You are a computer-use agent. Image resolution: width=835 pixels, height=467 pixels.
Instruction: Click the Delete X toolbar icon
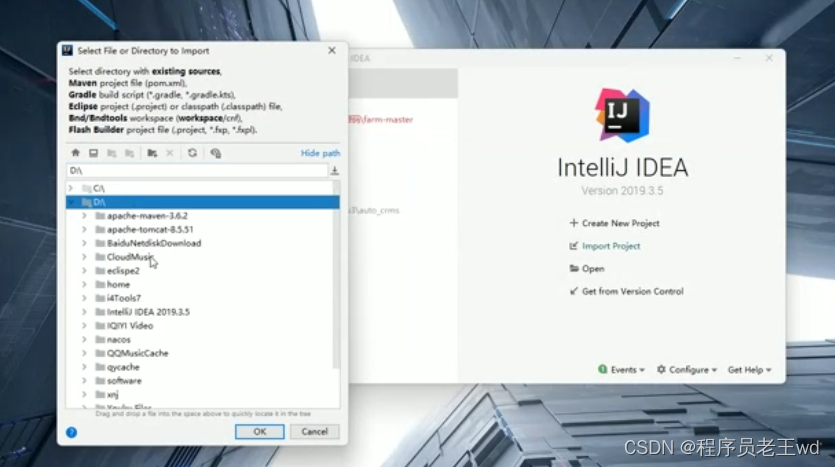point(169,153)
